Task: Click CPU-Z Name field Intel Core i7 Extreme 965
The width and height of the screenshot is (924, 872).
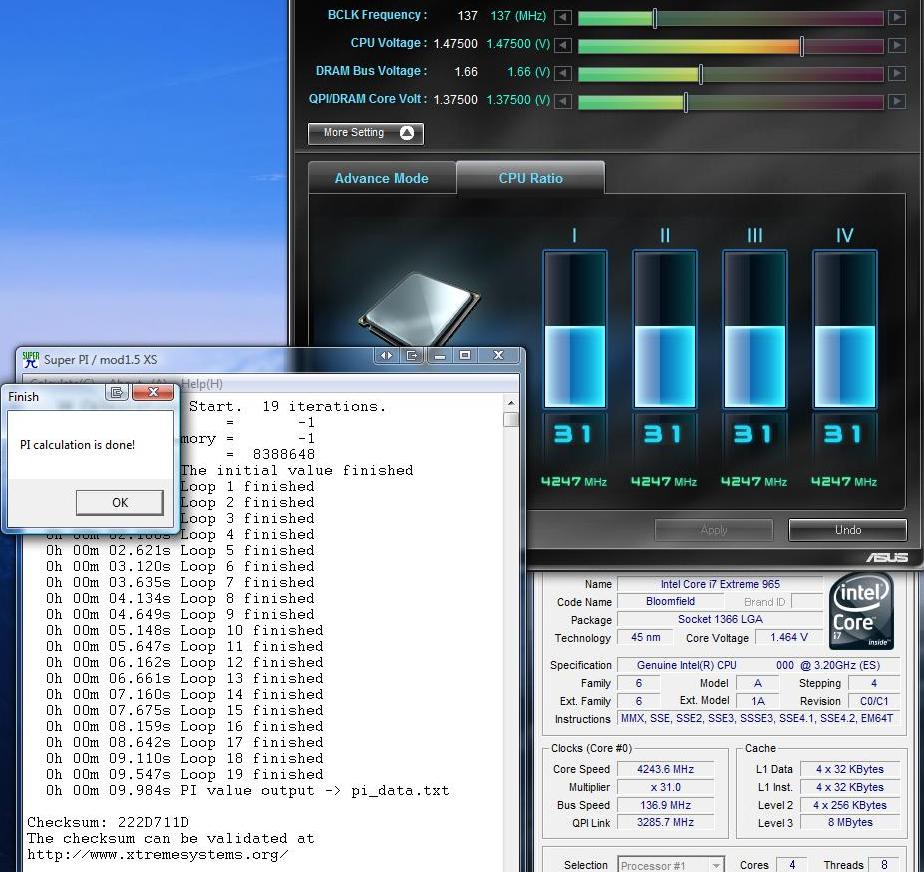Action: pos(720,584)
